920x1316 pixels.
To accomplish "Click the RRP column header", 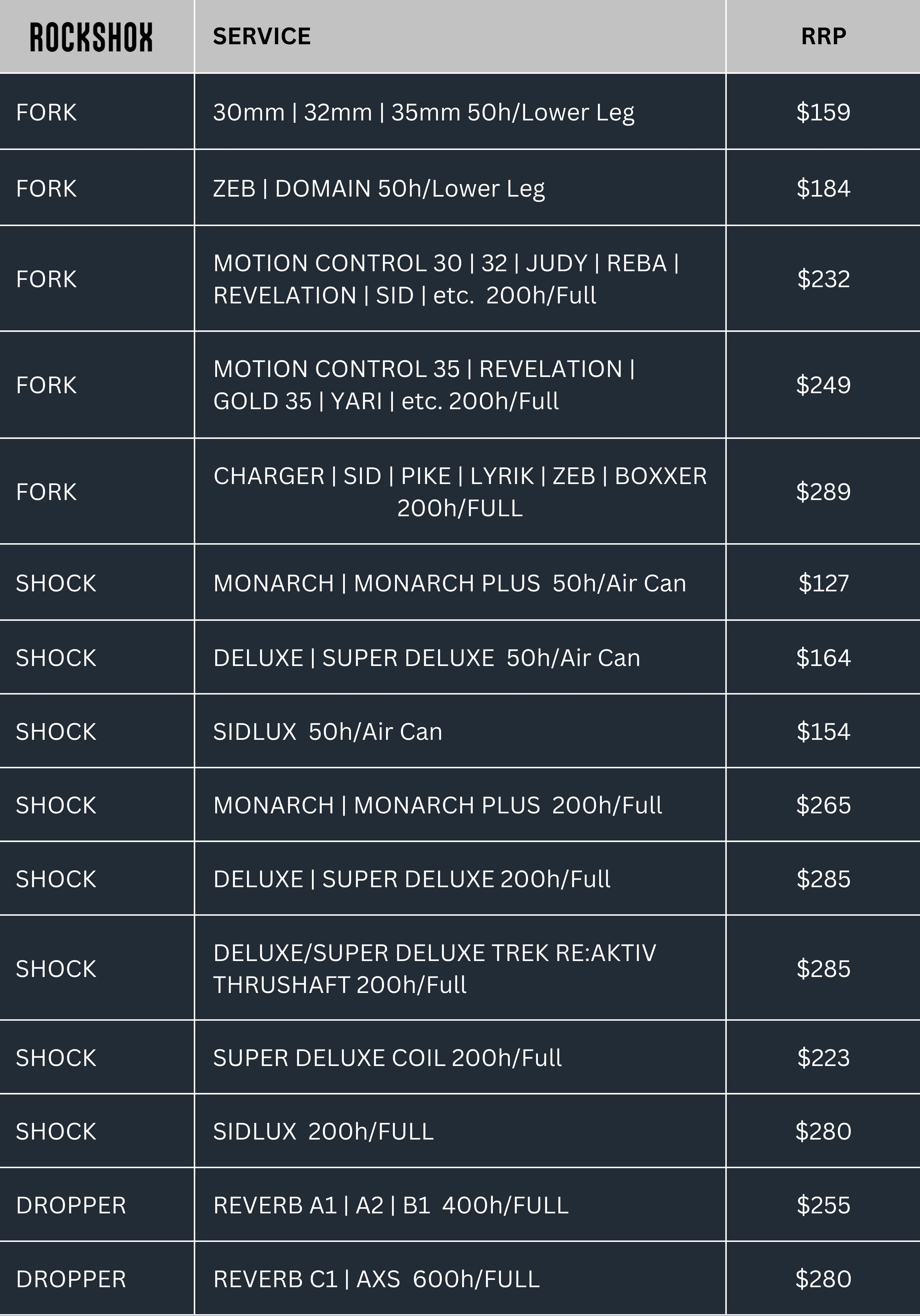I will (x=823, y=37).
